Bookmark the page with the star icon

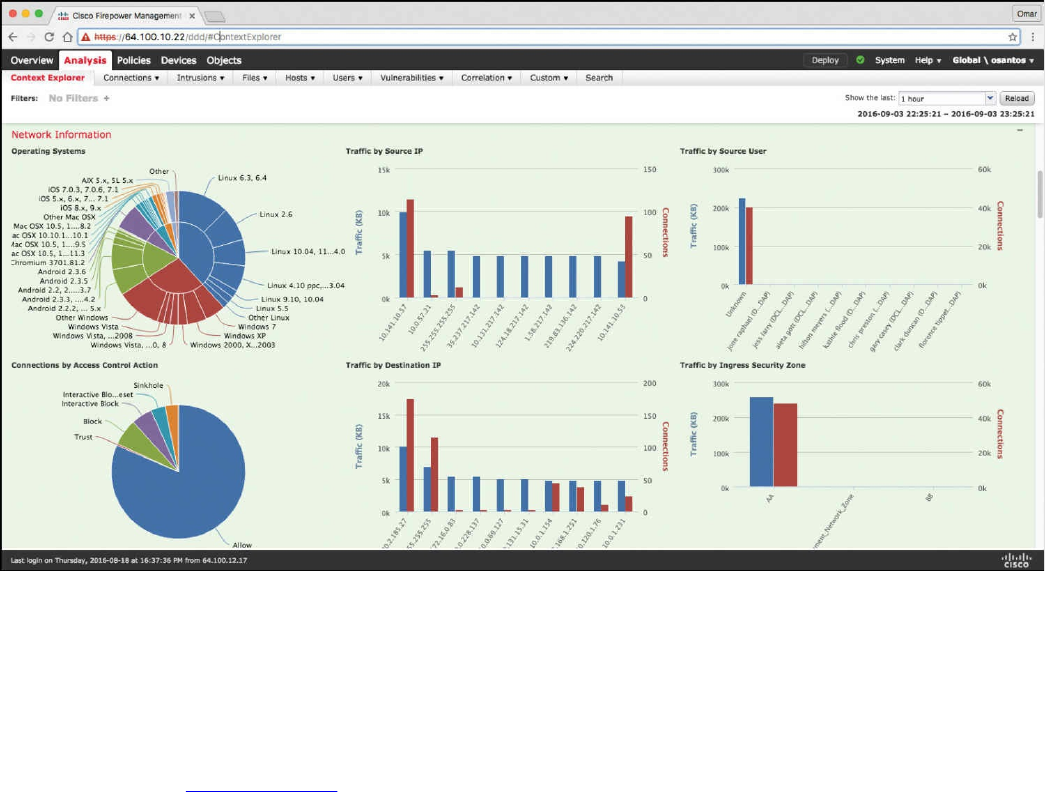(x=1012, y=37)
